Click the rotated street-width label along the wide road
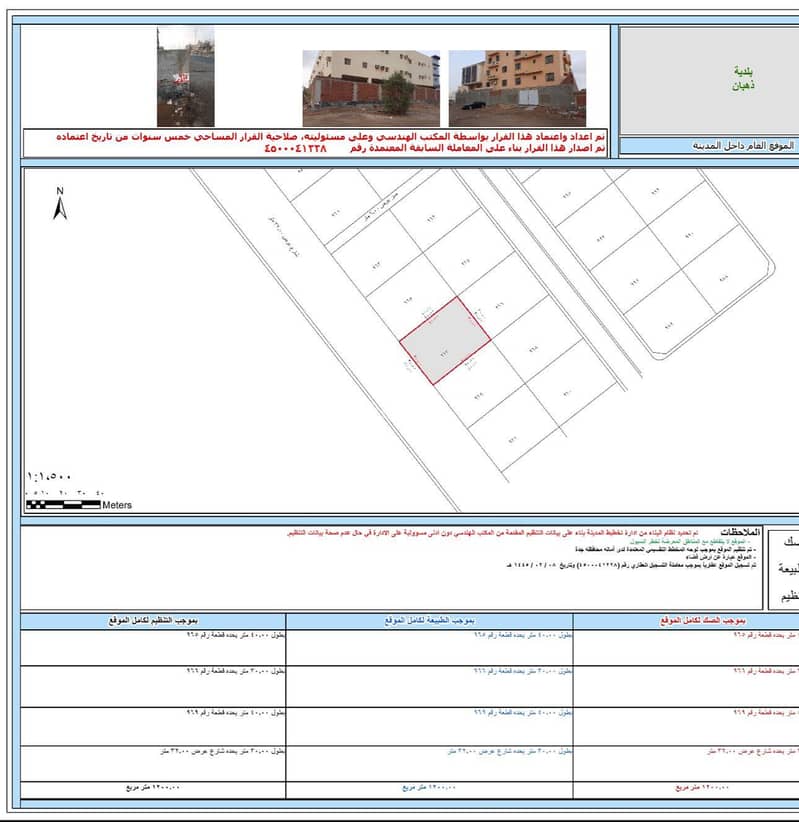Screen dimensions: 799x822 (x=284, y=236)
